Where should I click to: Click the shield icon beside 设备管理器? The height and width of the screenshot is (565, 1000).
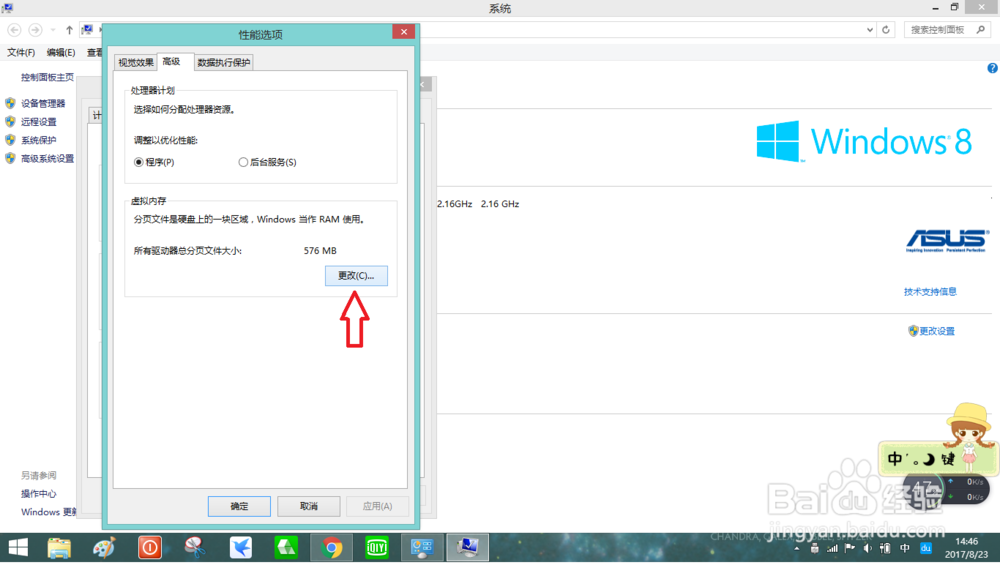coord(10,103)
